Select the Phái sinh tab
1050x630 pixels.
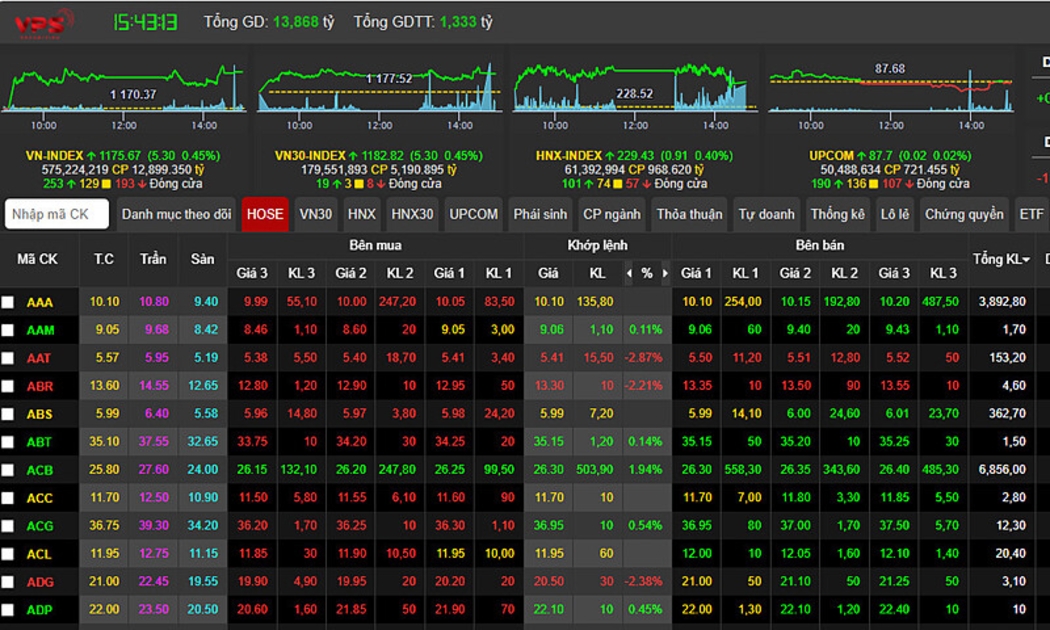click(540, 214)
